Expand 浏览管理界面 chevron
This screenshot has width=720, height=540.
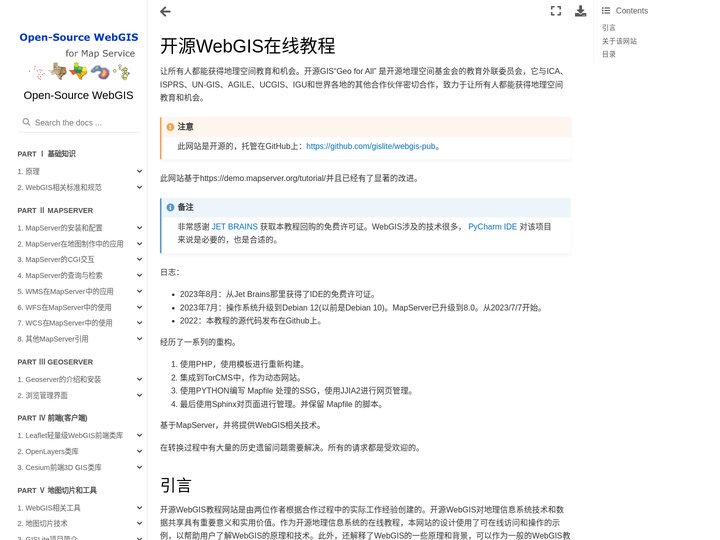pos(139,395)
